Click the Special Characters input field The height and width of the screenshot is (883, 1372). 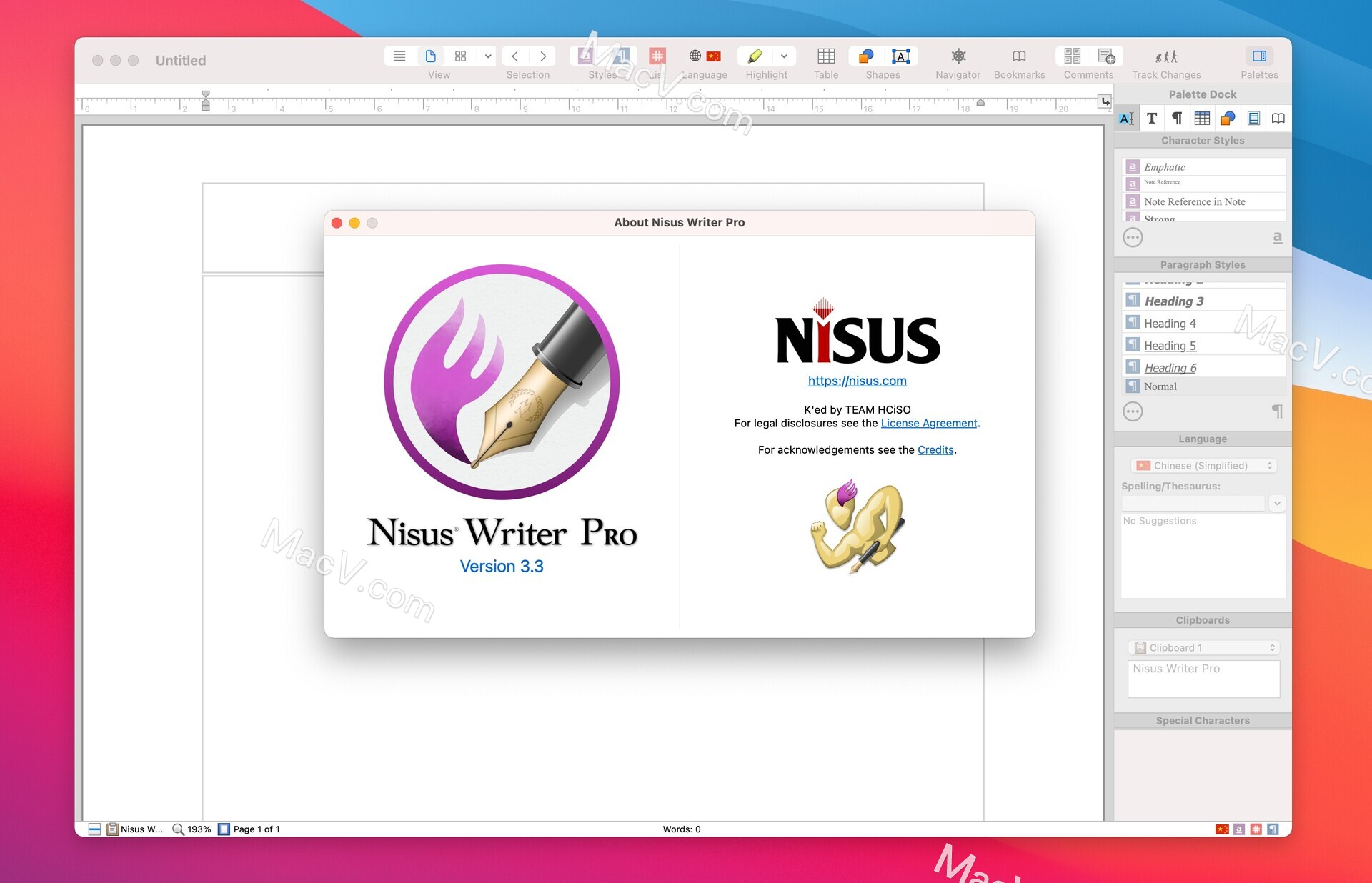coord(1200,755)
